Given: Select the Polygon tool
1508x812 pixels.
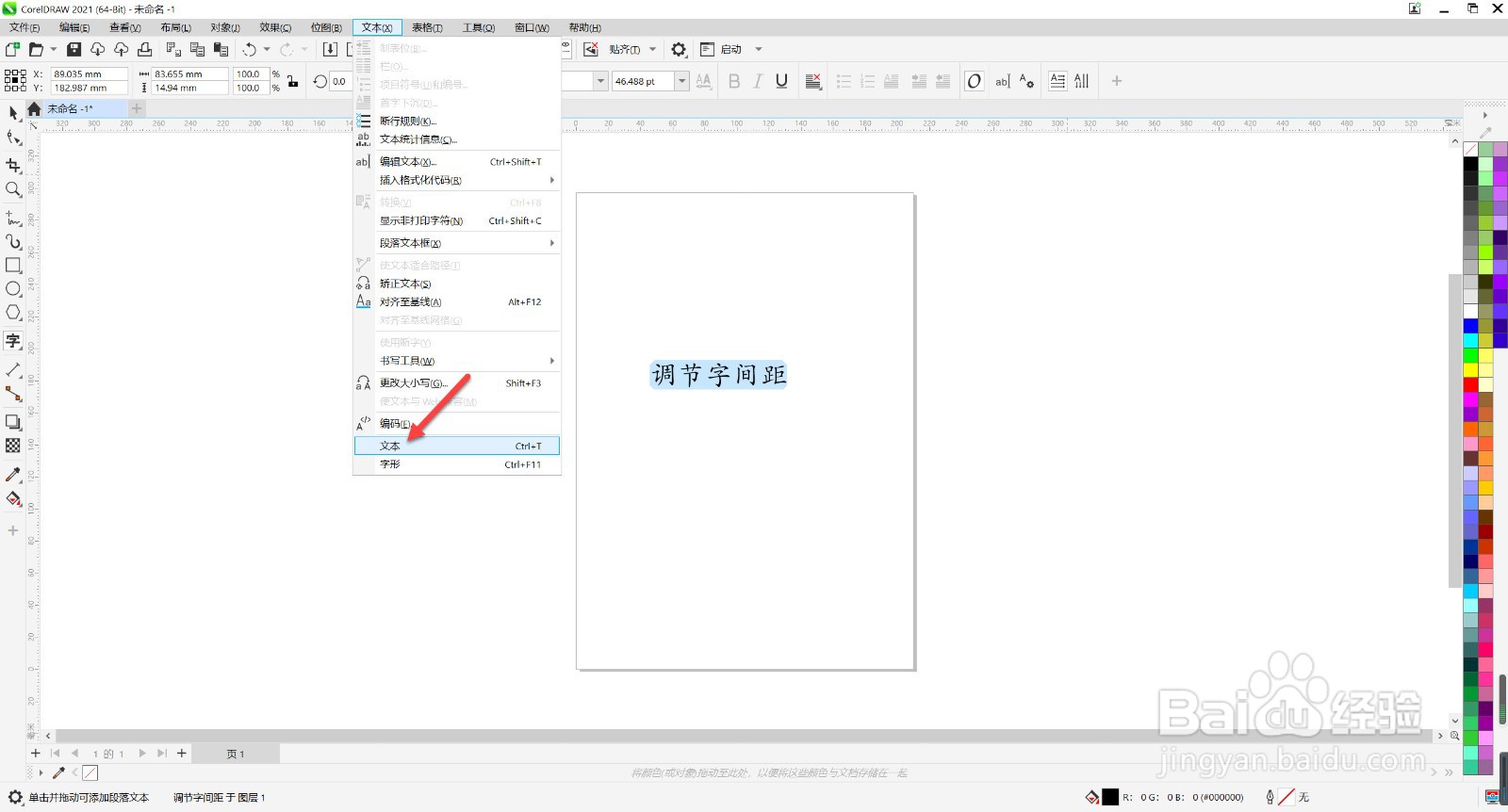Looking at the screenshot, I should pyautogui.click(x=13, y=313).
